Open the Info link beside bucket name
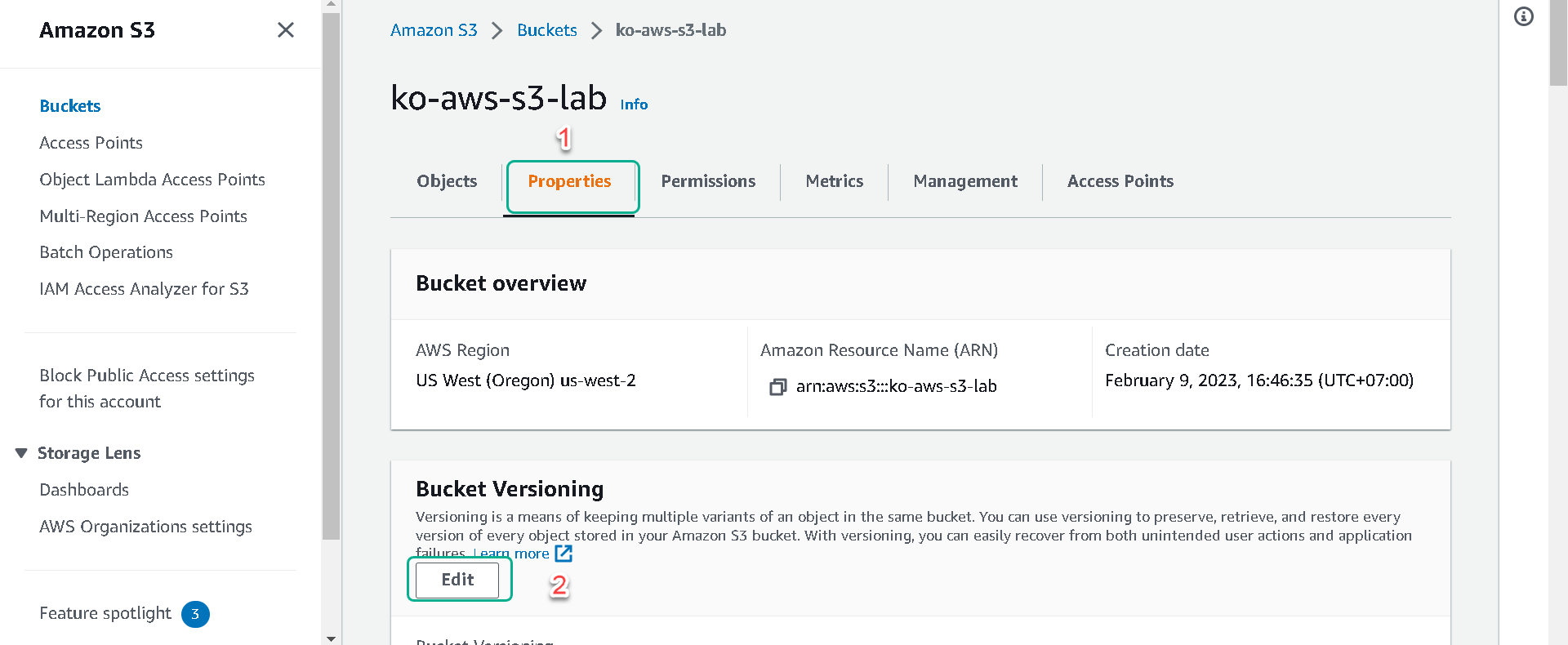 coord(634,105)
